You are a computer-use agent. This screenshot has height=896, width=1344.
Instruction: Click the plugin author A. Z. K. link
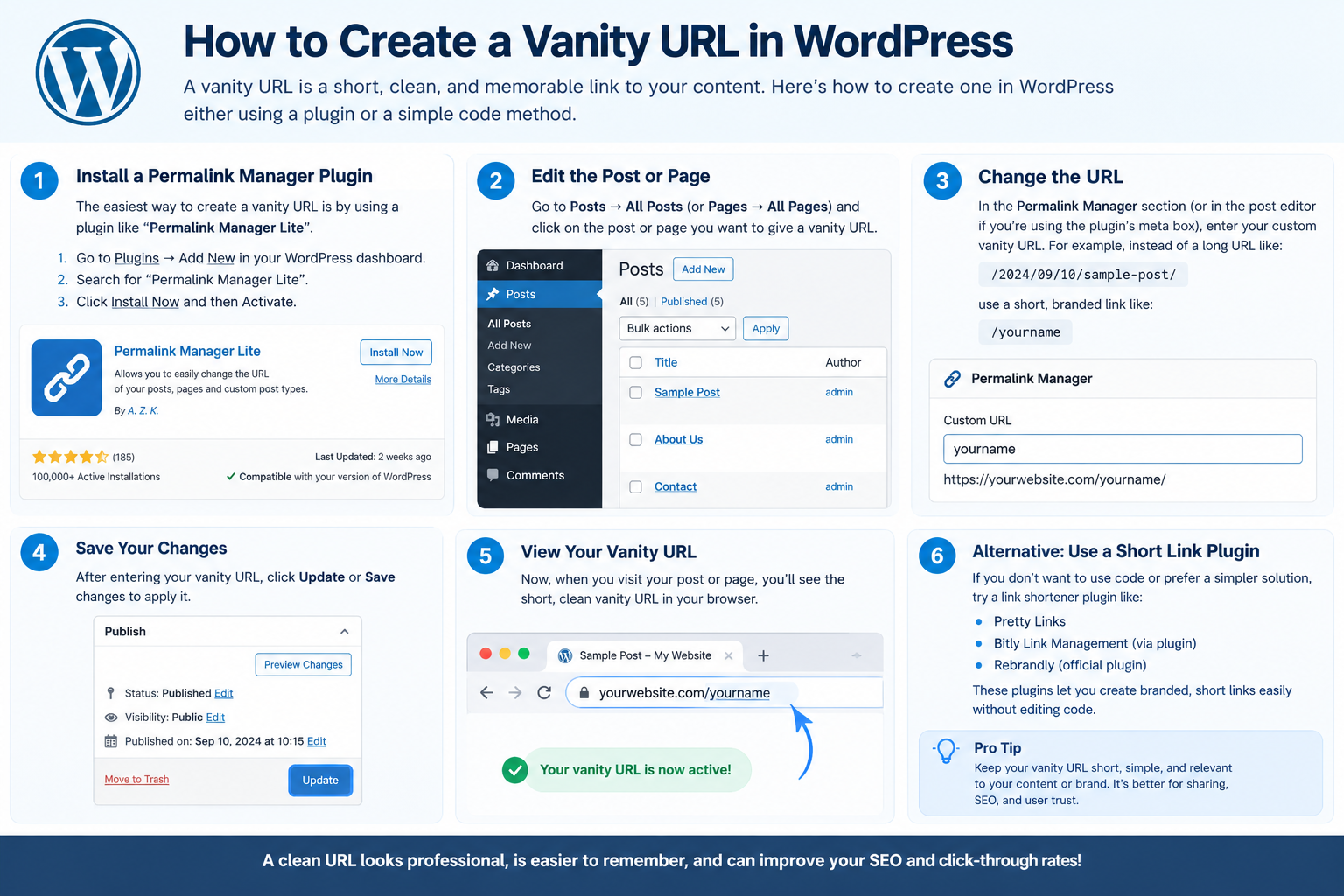point(143,410)
